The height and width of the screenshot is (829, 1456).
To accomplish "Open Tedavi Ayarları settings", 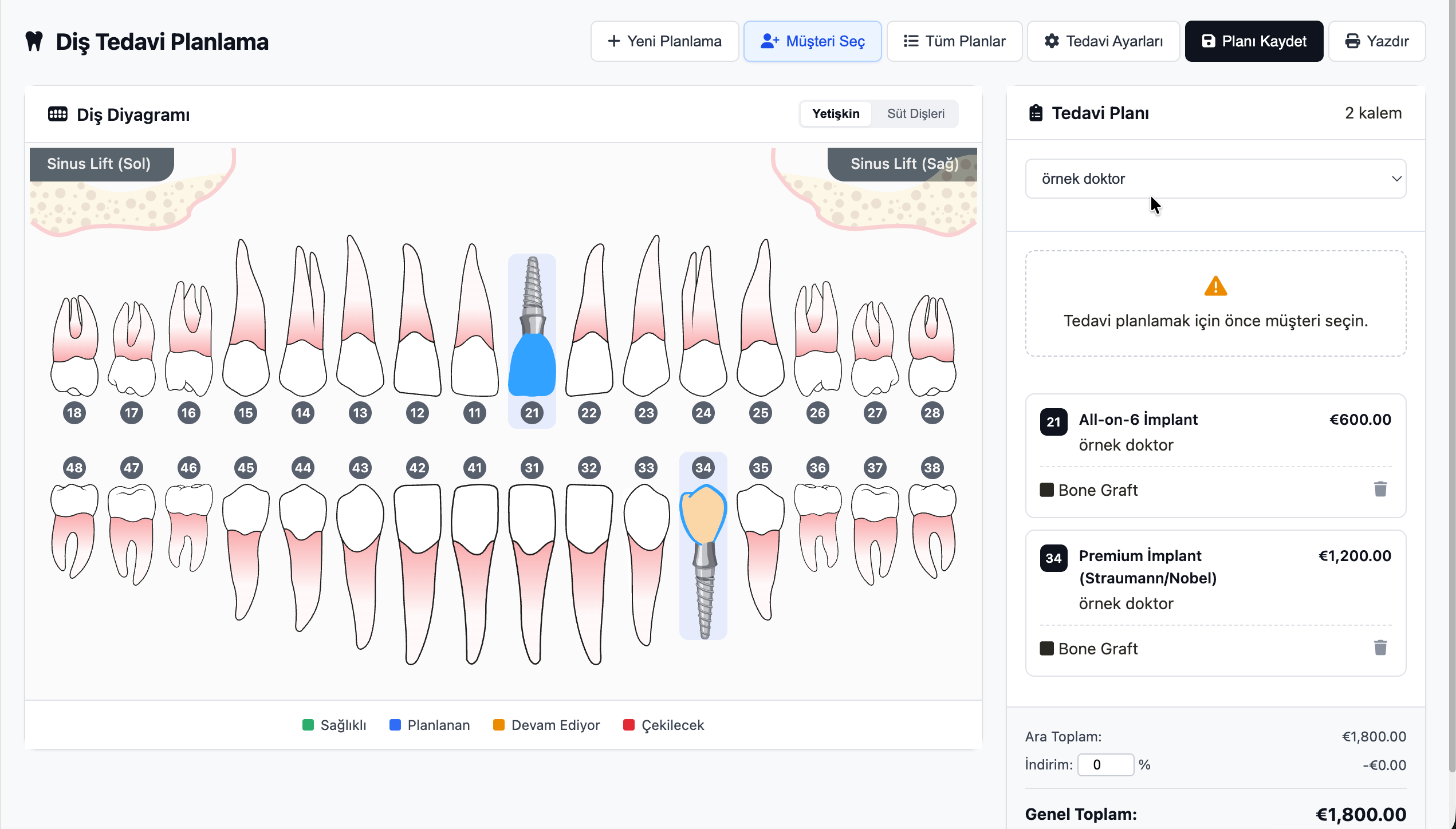I will click(x=1103, y=41).
